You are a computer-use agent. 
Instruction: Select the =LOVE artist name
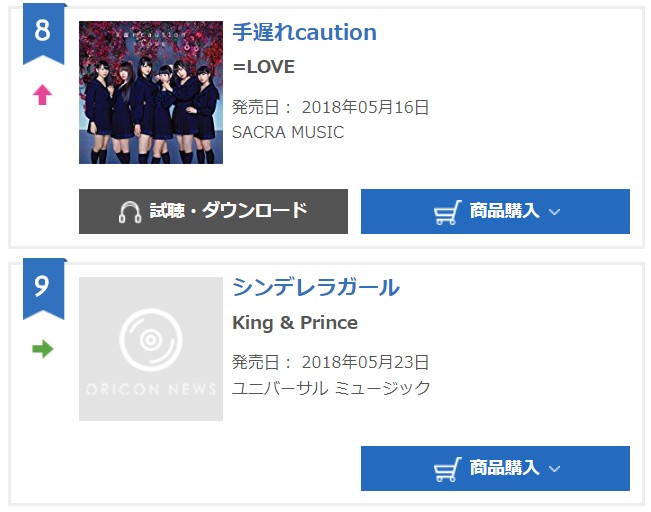pos(263,67)
